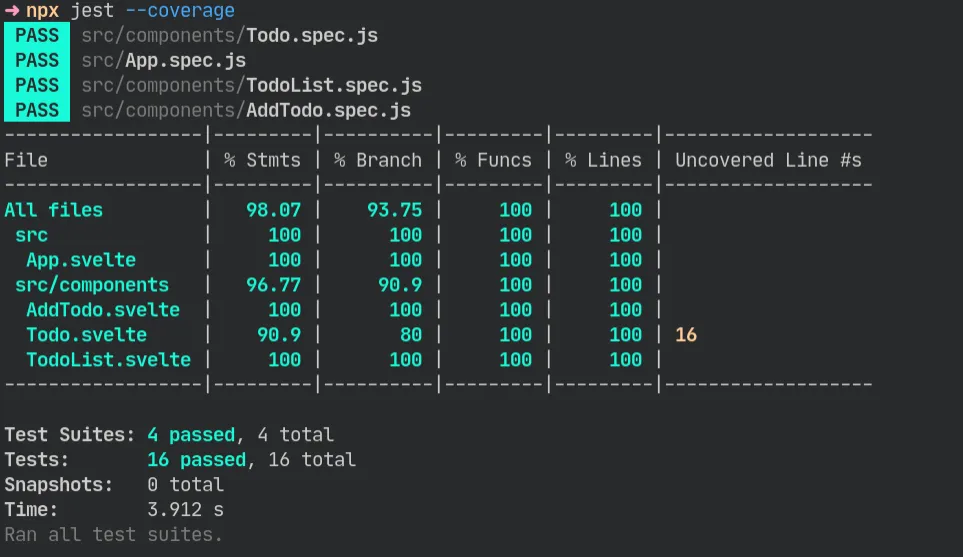Open the src/App.spec.js file path

click(163, 60)
